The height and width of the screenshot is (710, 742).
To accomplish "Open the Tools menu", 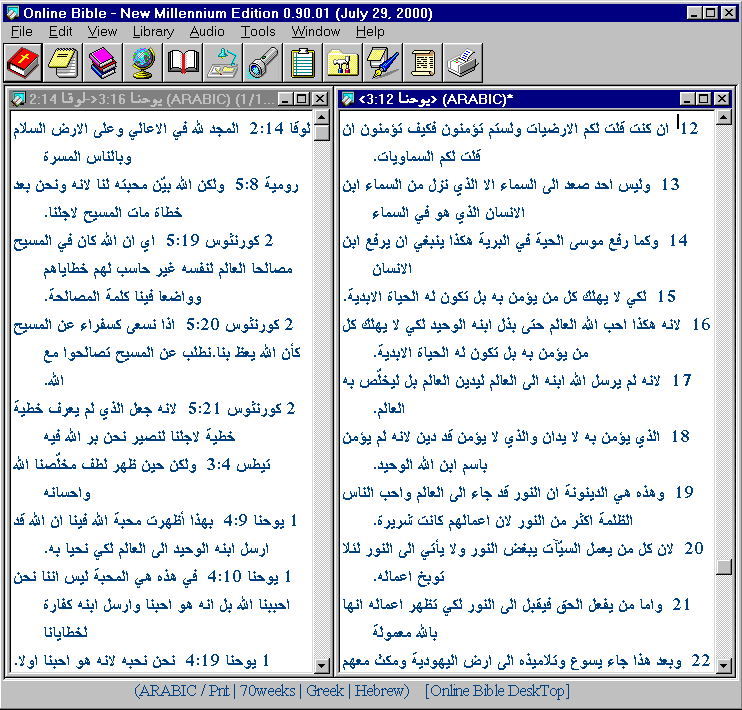I will pos(258,32).
